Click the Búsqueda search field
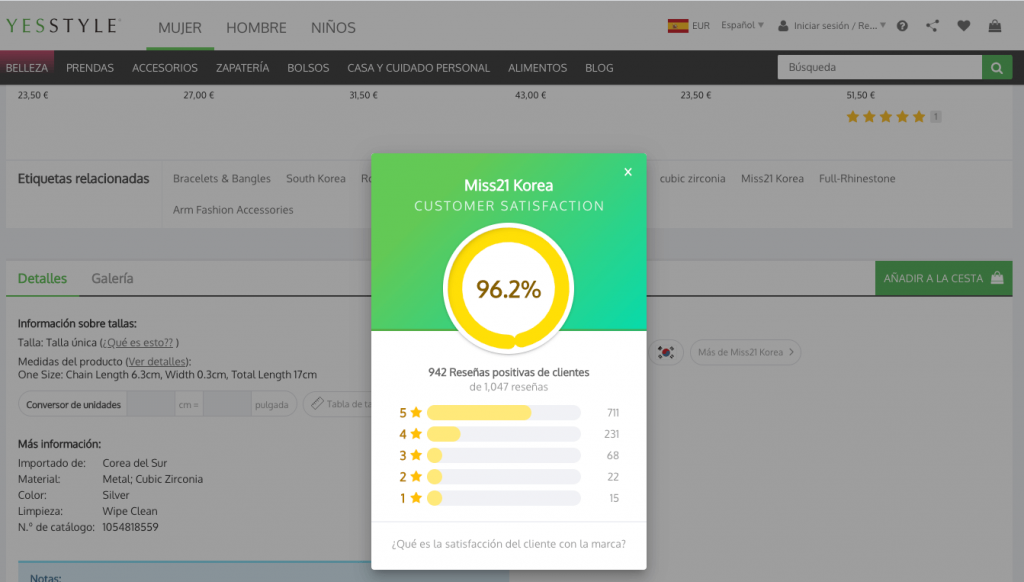 point(880,67)
